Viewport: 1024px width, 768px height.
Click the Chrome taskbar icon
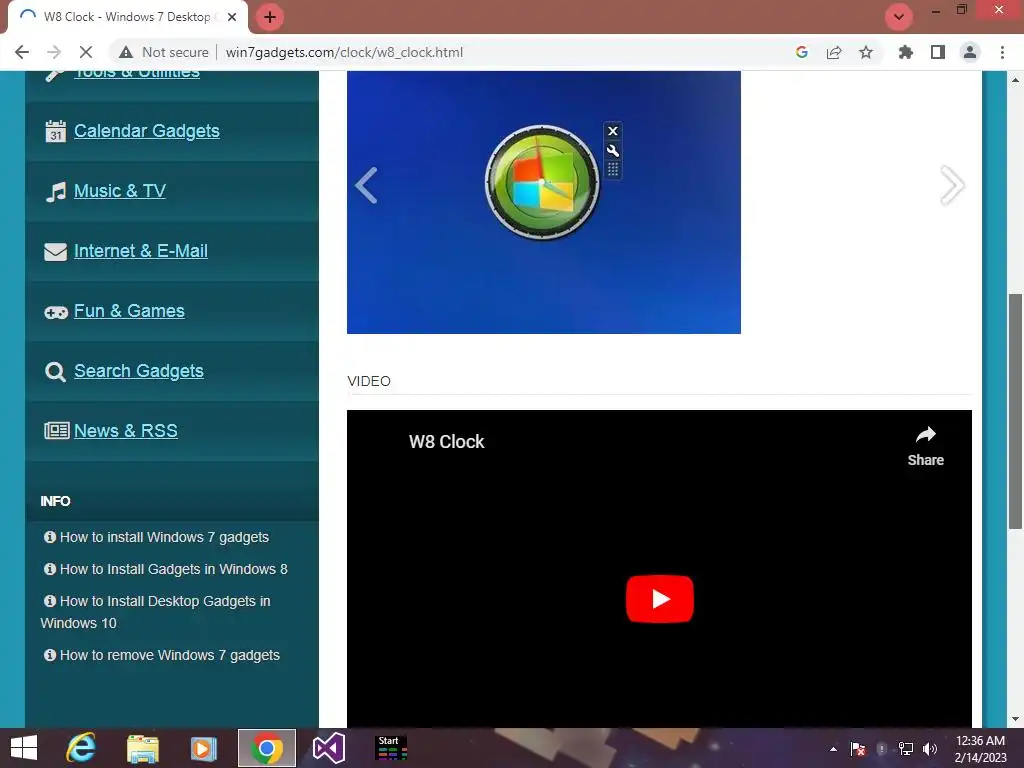(266, 748)
